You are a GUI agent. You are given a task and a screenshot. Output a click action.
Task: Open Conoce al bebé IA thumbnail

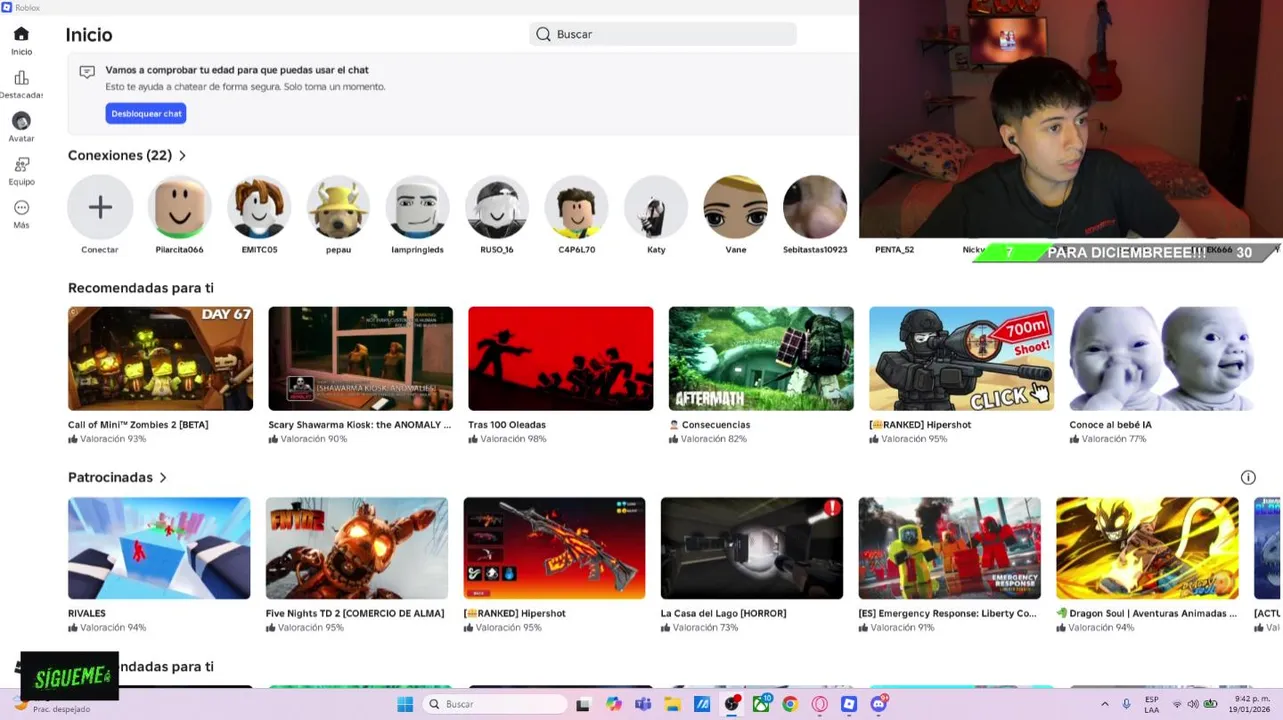(1161, 358)
